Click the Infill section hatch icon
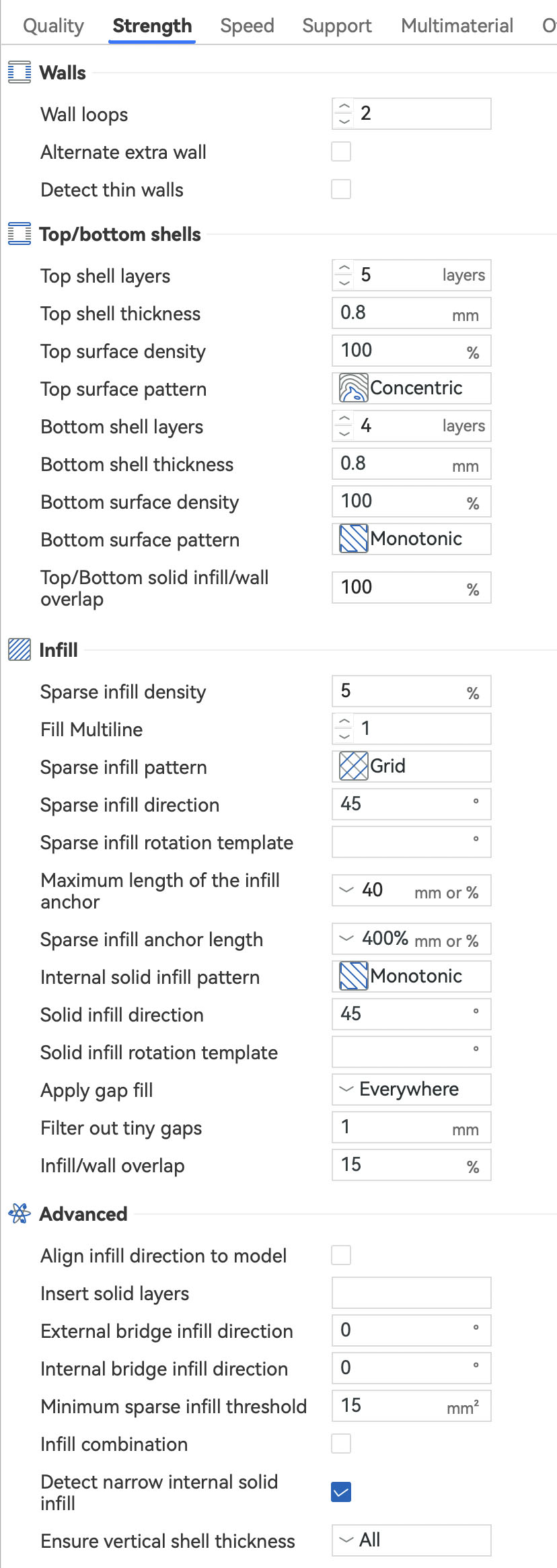Image resolution: width=557 pixels, height=1568 pixels. pyautogui.click(x=19, y=650)
